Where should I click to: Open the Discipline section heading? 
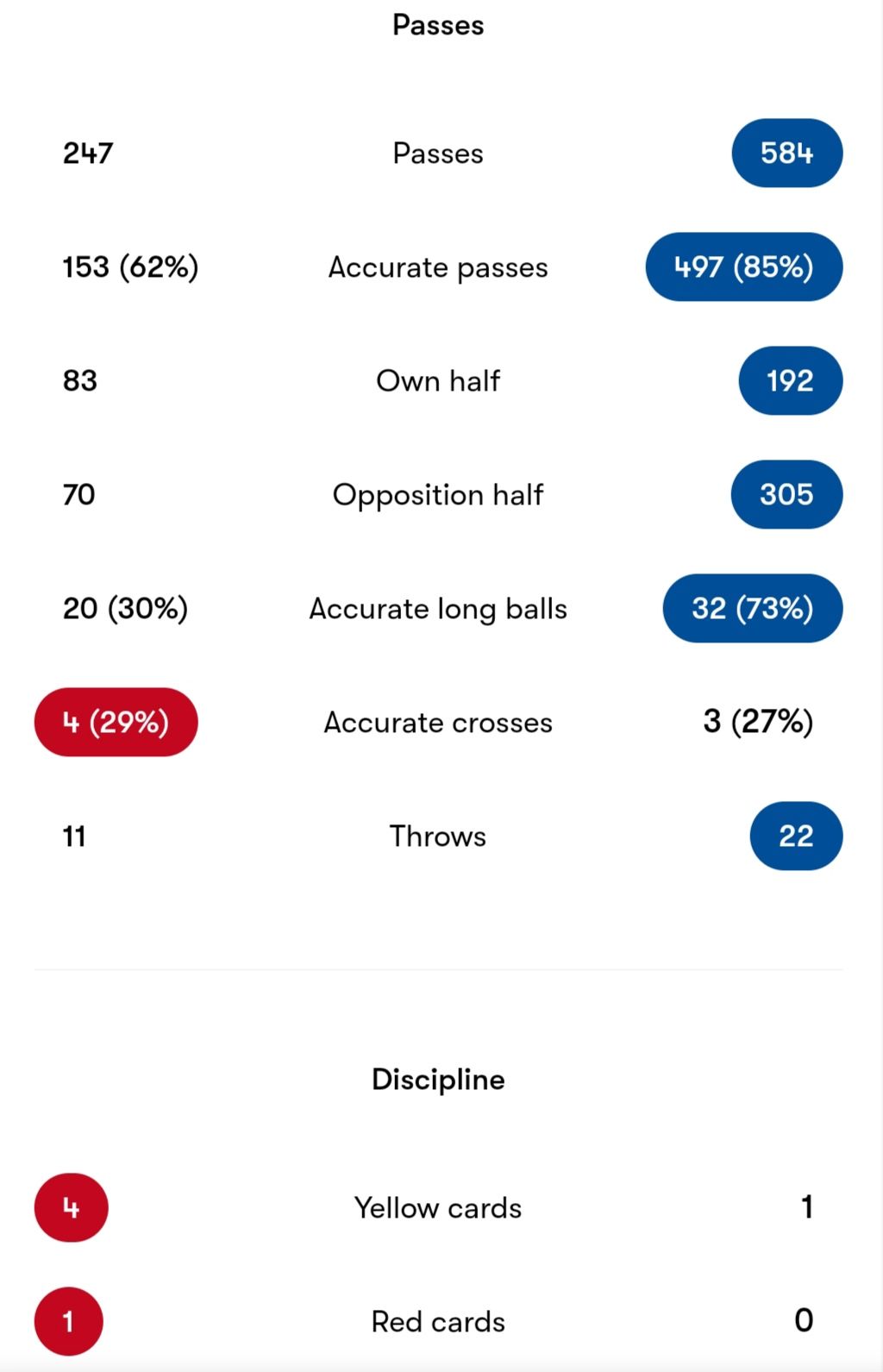click(438, 1080)
